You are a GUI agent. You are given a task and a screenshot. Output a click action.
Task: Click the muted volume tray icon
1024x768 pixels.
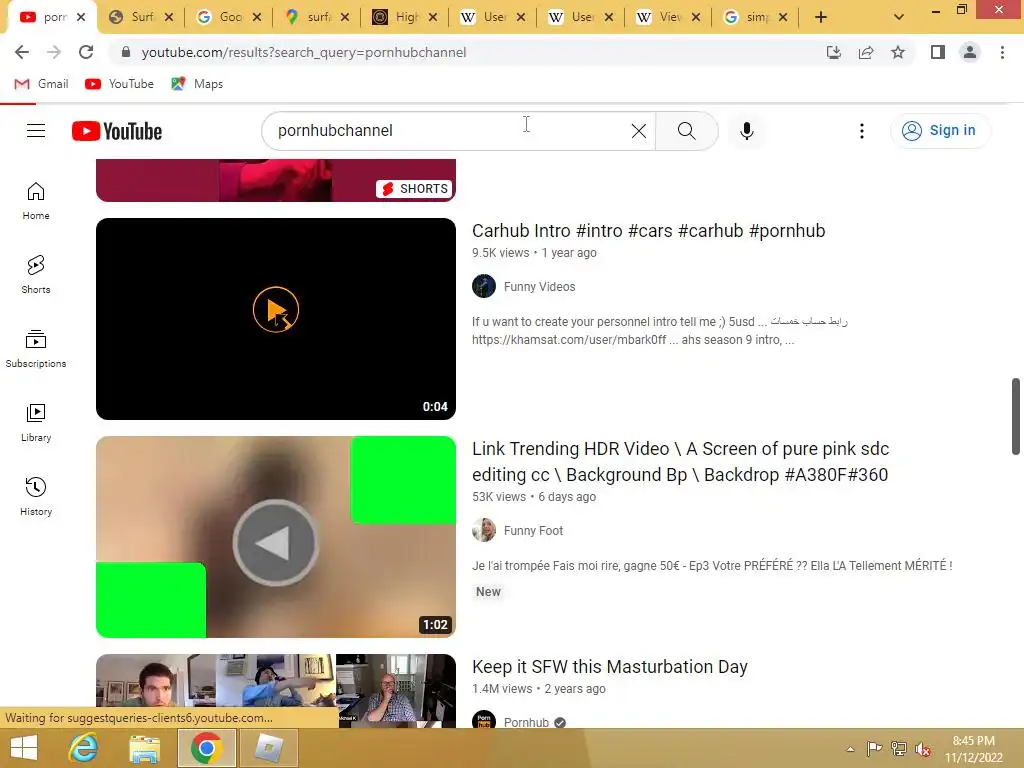[923, 749]
